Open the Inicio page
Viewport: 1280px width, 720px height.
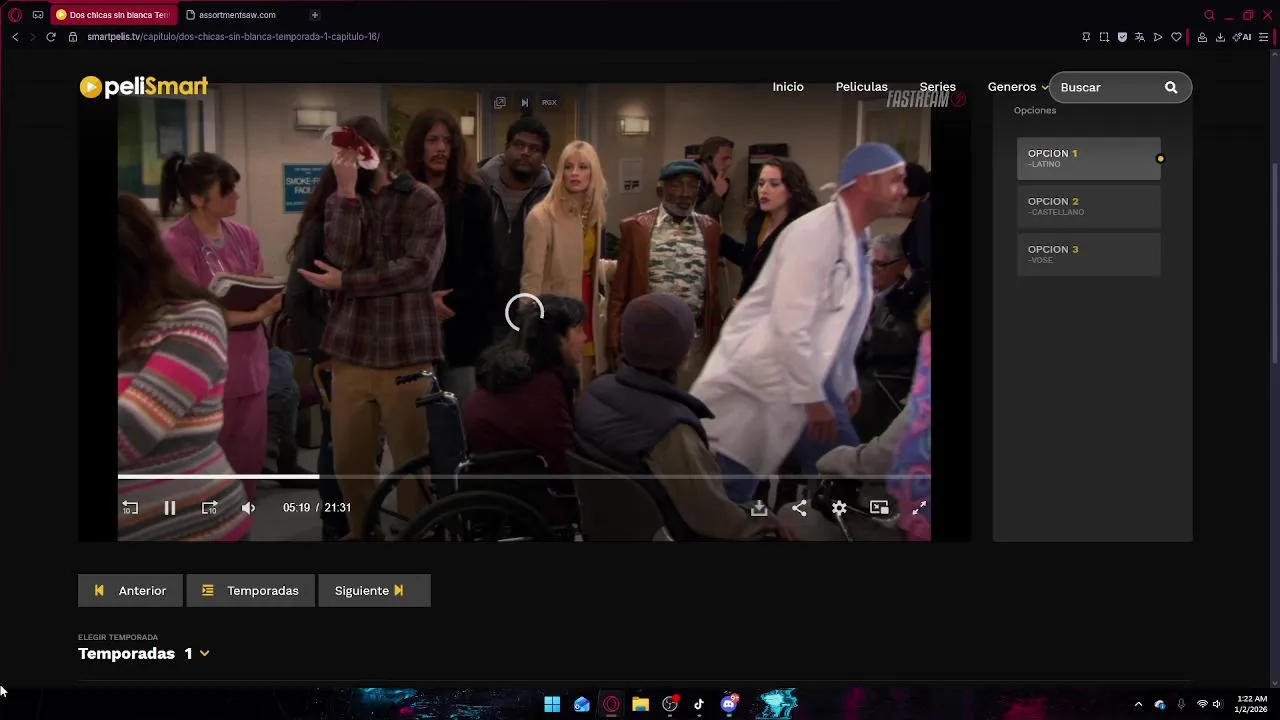click(788, 87)
